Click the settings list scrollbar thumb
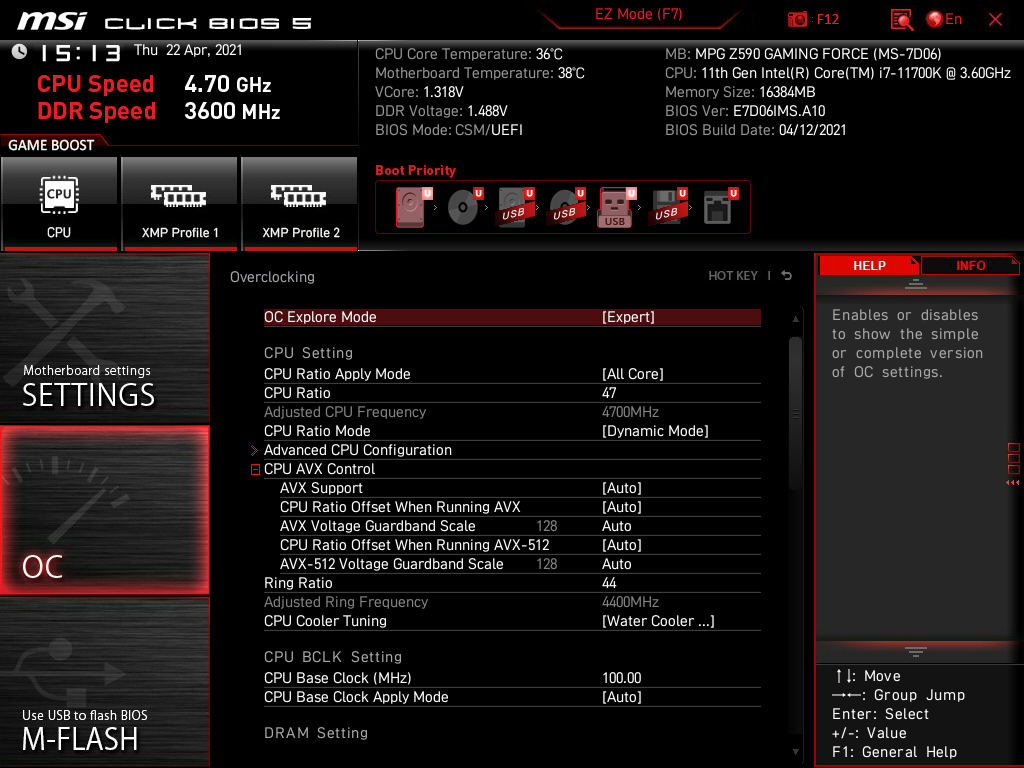 795,413
